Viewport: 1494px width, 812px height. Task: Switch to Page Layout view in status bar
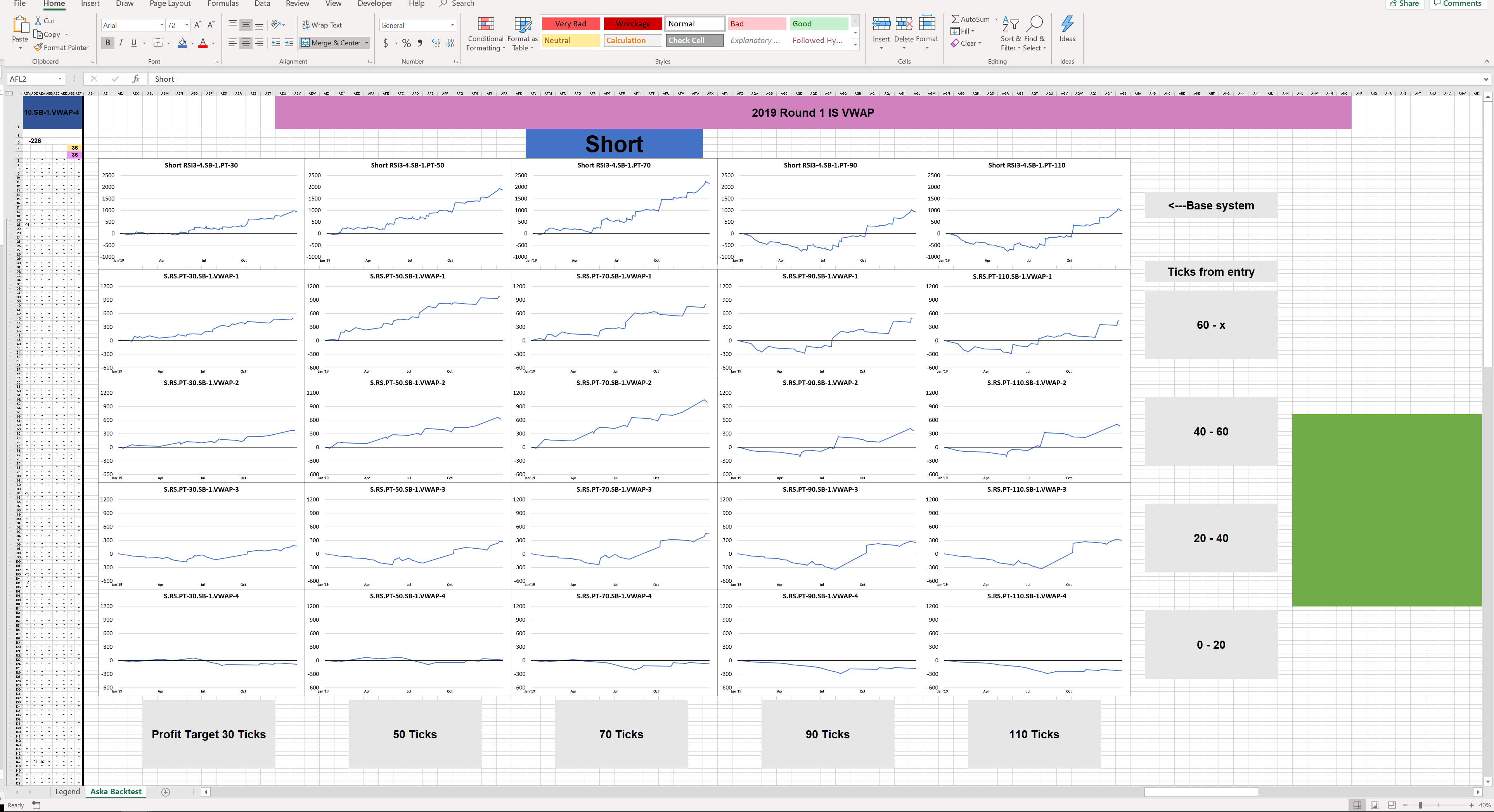click(x=1375, y=805)
